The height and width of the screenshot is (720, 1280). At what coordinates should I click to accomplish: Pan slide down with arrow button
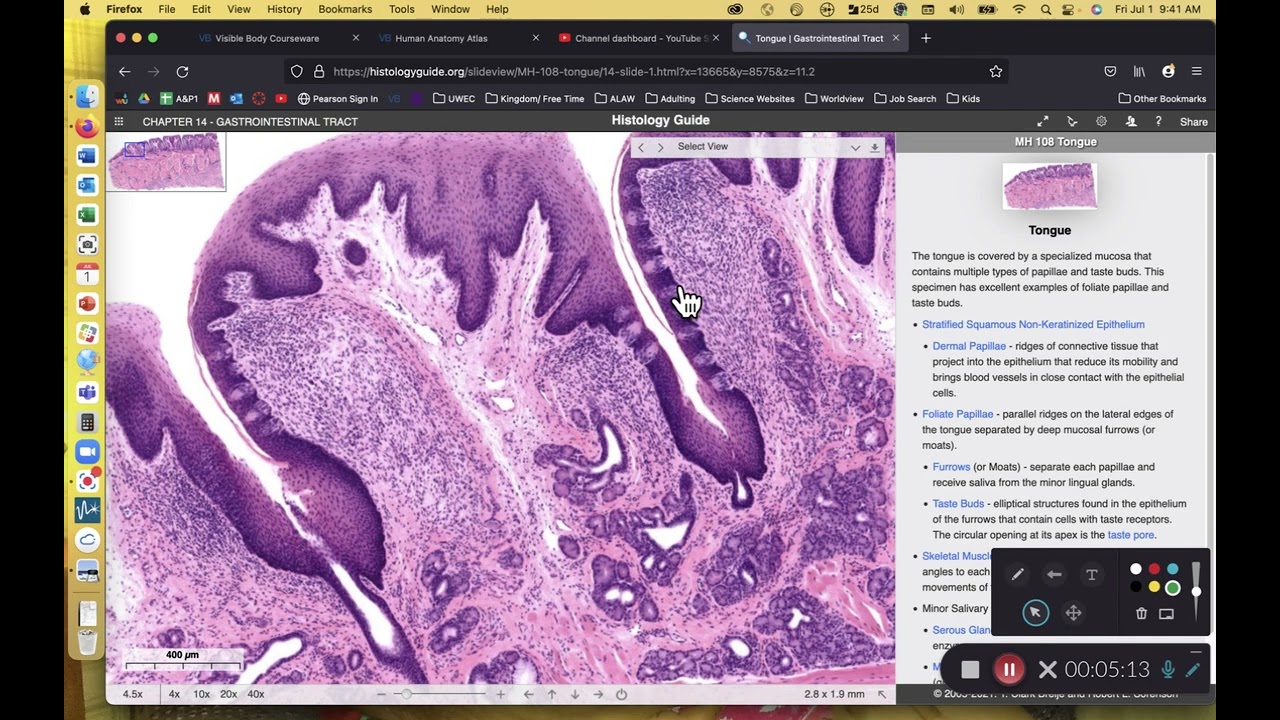point(575,694)
